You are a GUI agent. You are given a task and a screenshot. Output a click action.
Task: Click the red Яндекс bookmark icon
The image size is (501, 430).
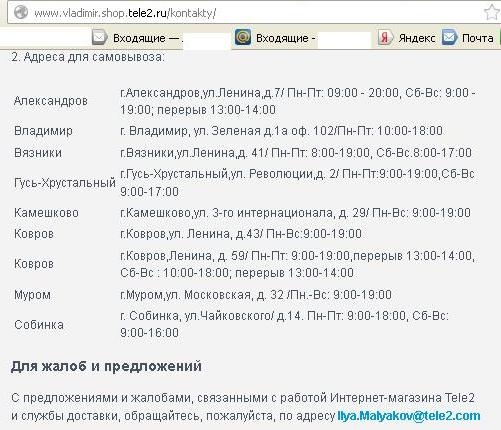coord(385,38)
